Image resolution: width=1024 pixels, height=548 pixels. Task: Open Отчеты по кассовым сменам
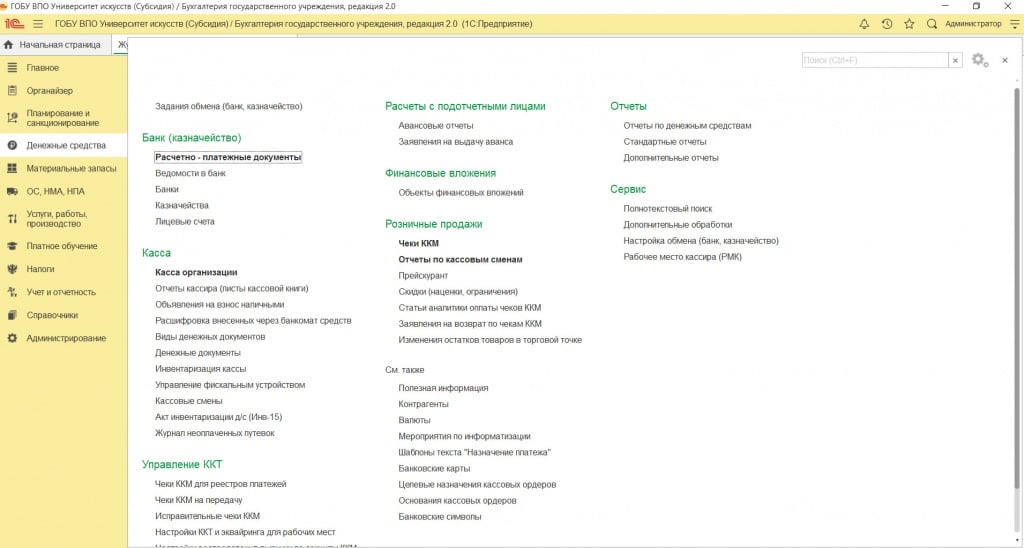pyautogui.click(x=460, y=259)
